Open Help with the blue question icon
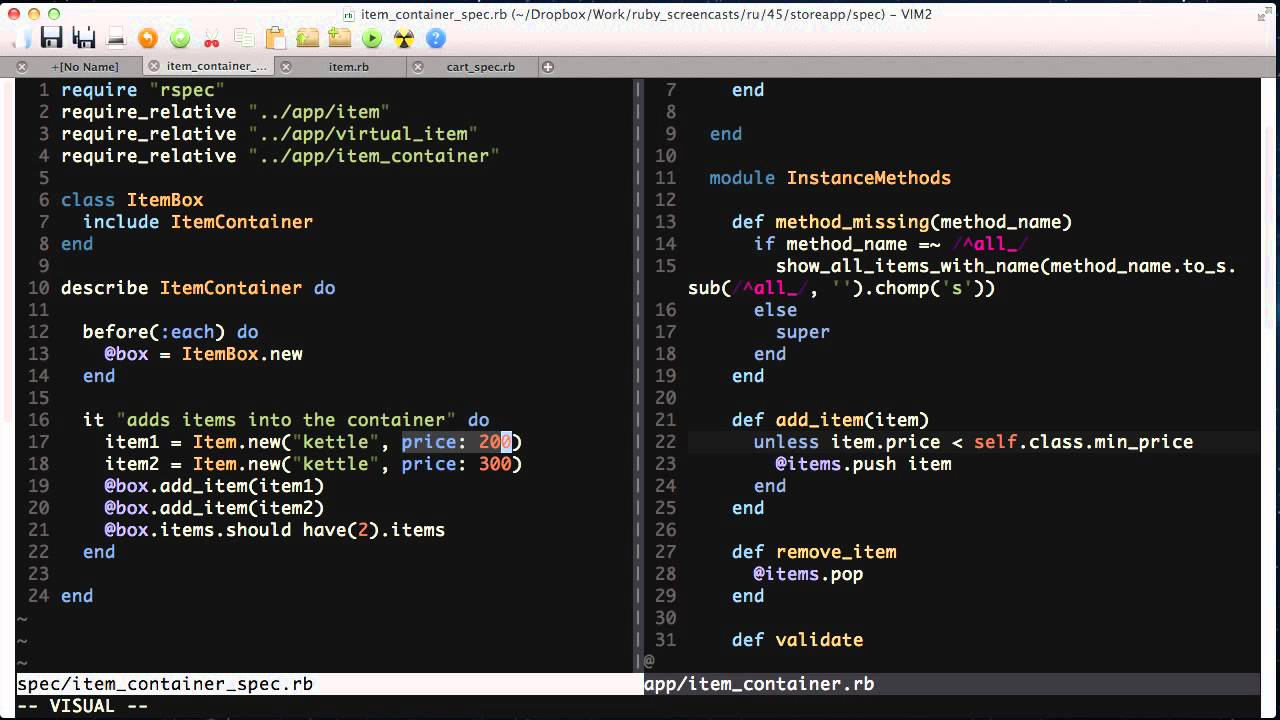 436,38
